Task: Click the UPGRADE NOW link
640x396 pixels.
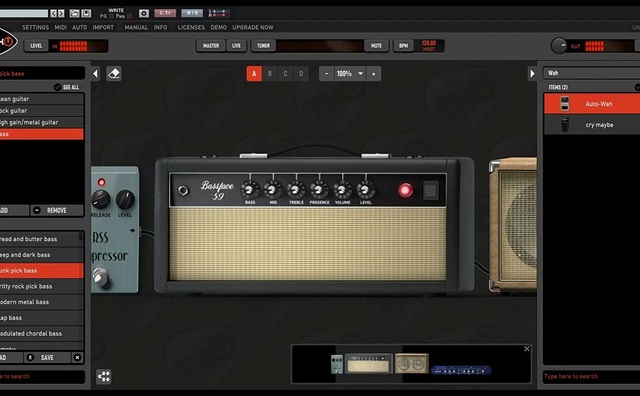Action: tap(253, 27)
